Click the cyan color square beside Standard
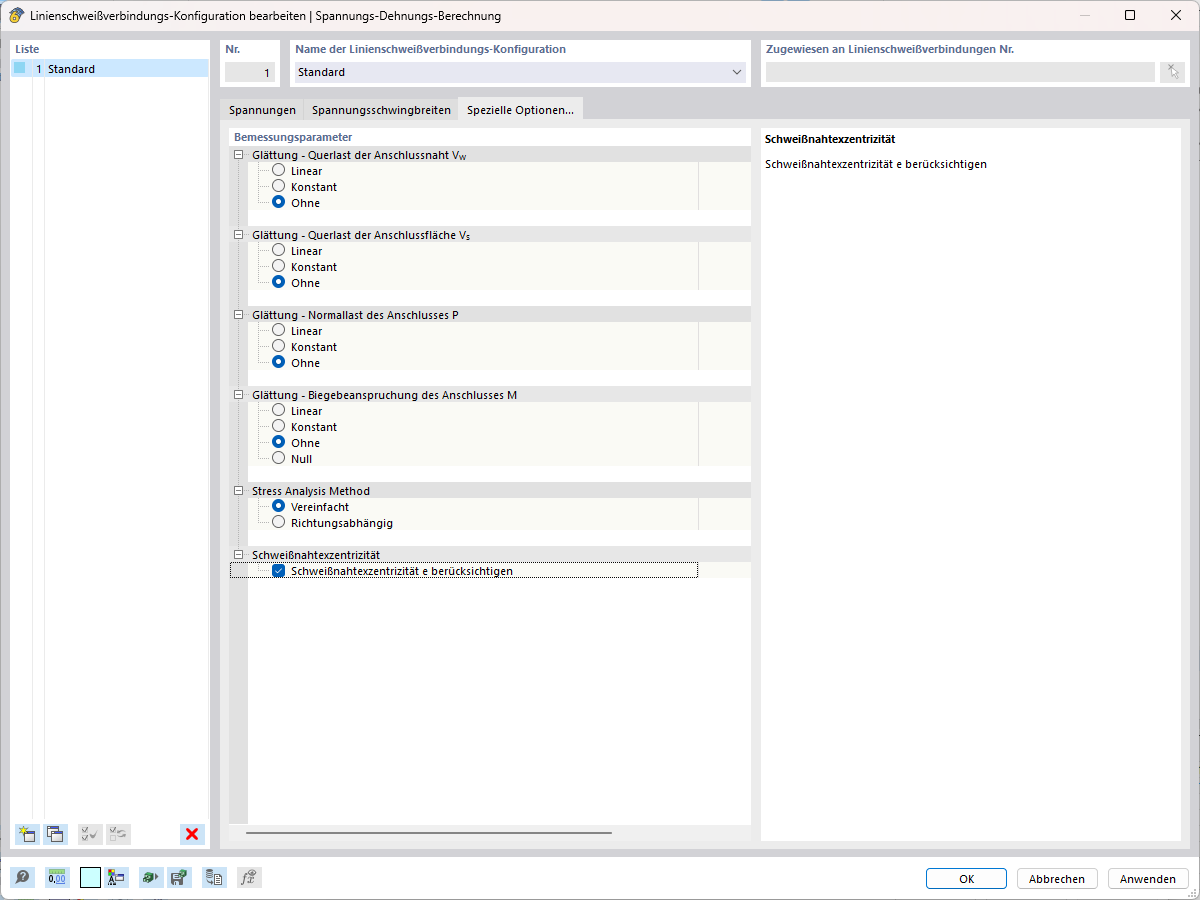This screenshot has height=900, width=1200. (20, 68)
